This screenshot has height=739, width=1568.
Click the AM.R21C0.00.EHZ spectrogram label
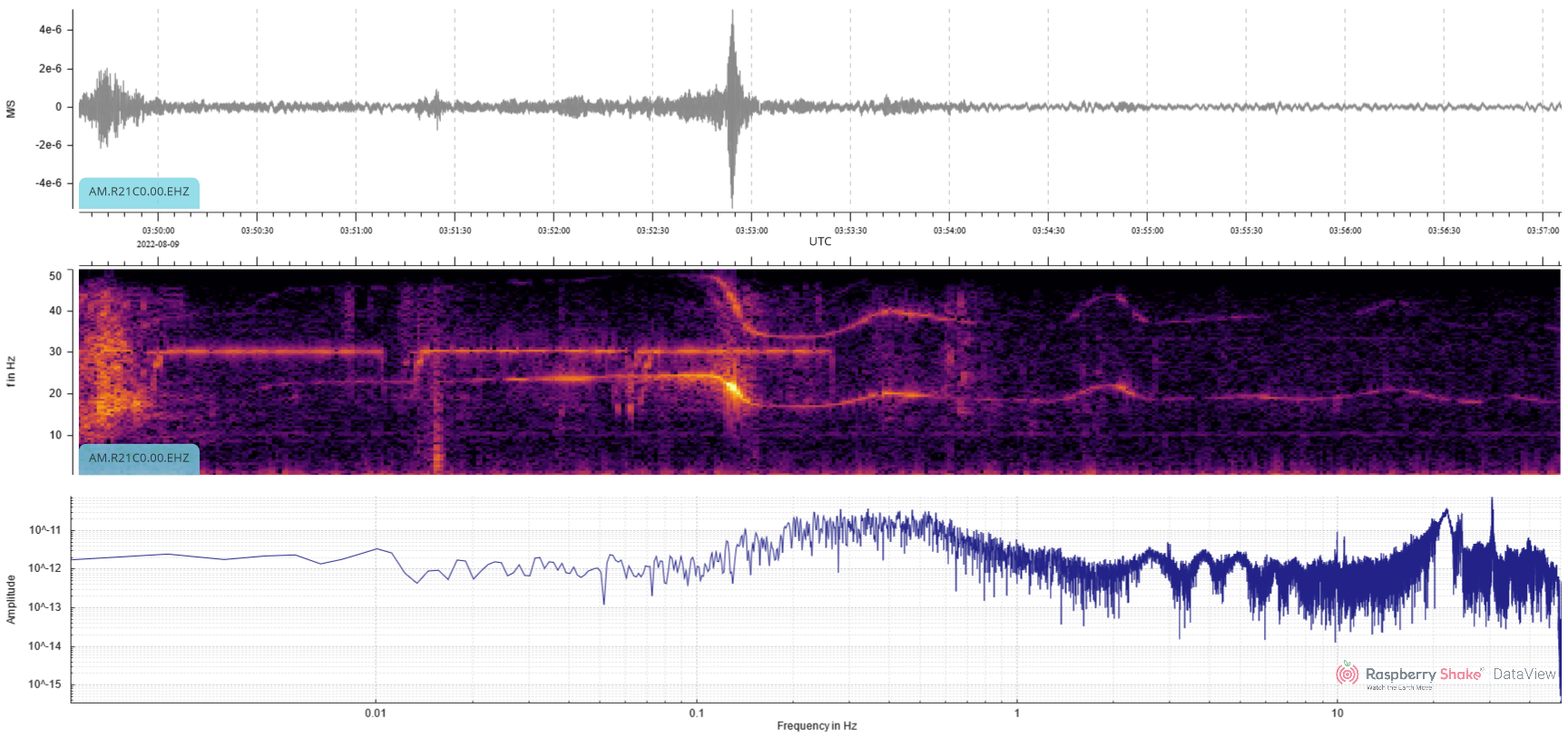[x=139, y=458]
